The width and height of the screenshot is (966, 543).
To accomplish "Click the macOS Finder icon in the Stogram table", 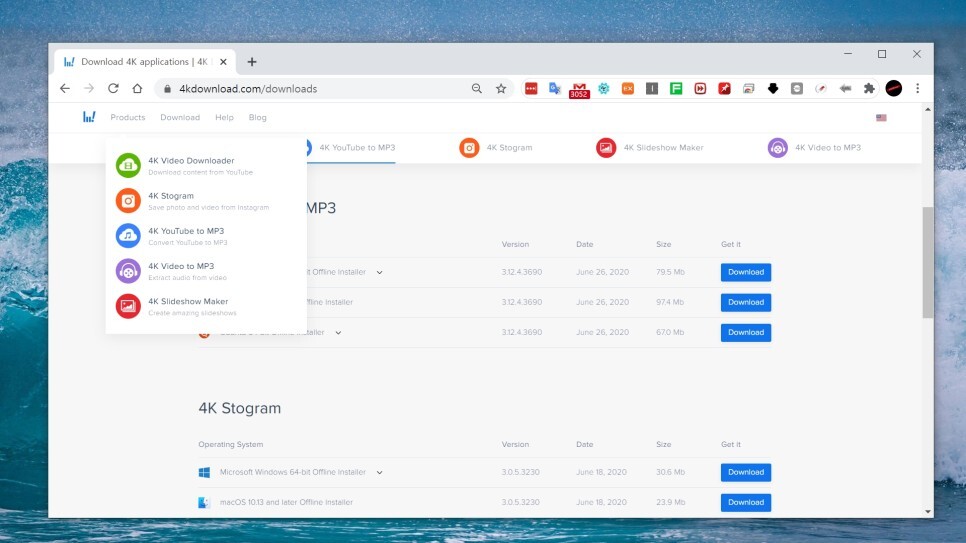I will tap(204, 503).
